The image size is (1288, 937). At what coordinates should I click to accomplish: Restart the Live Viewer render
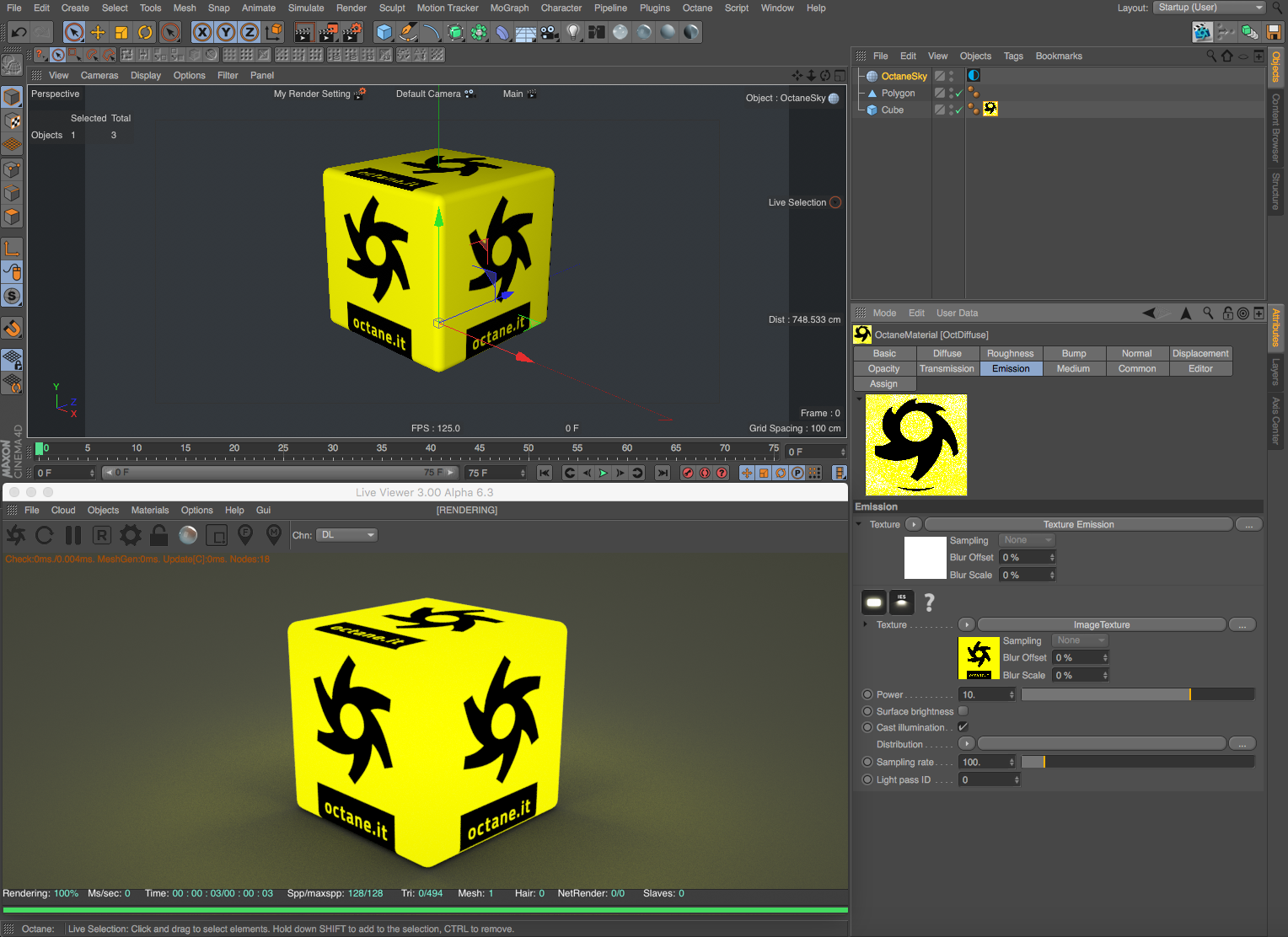(x=45, y=535)
